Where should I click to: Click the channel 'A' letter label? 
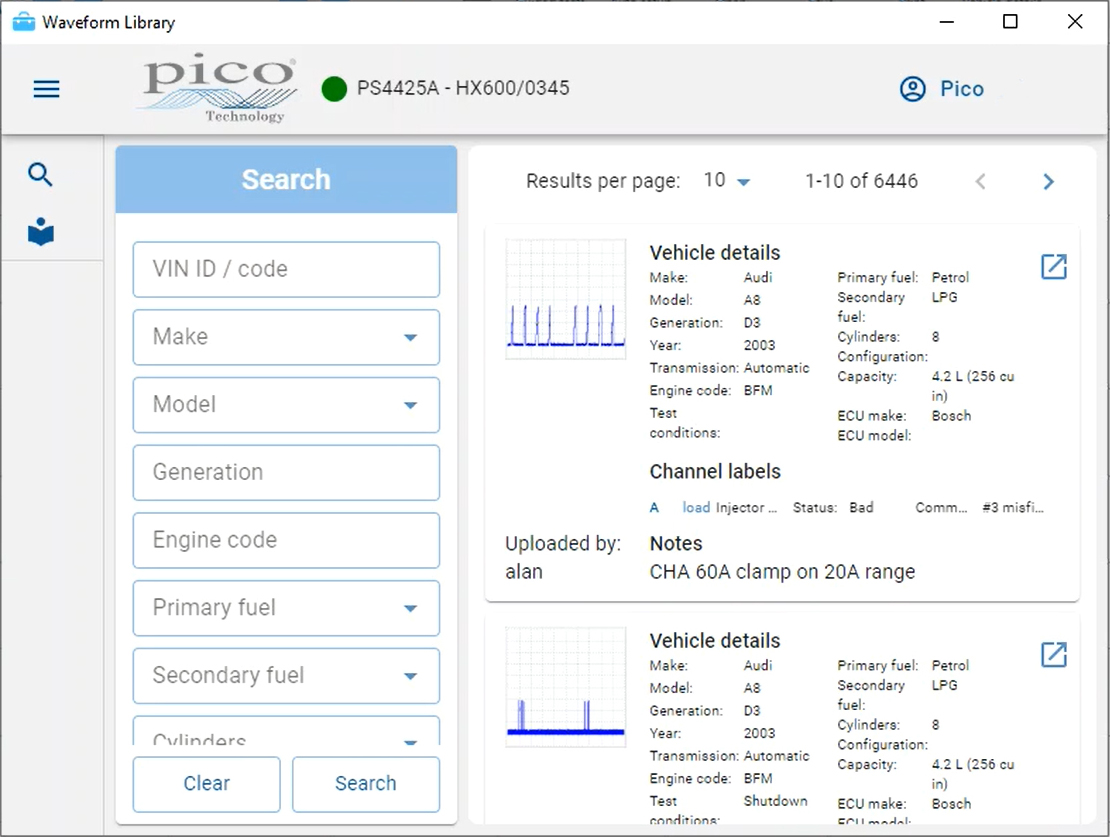click(x=654, y=508)
